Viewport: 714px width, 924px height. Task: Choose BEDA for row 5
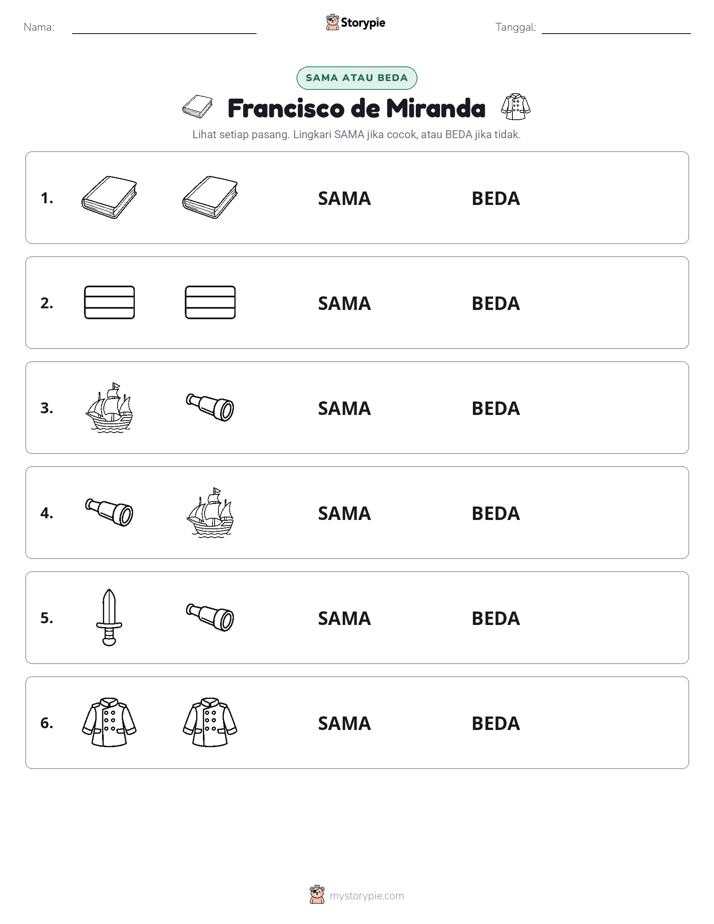pos(495,618)
